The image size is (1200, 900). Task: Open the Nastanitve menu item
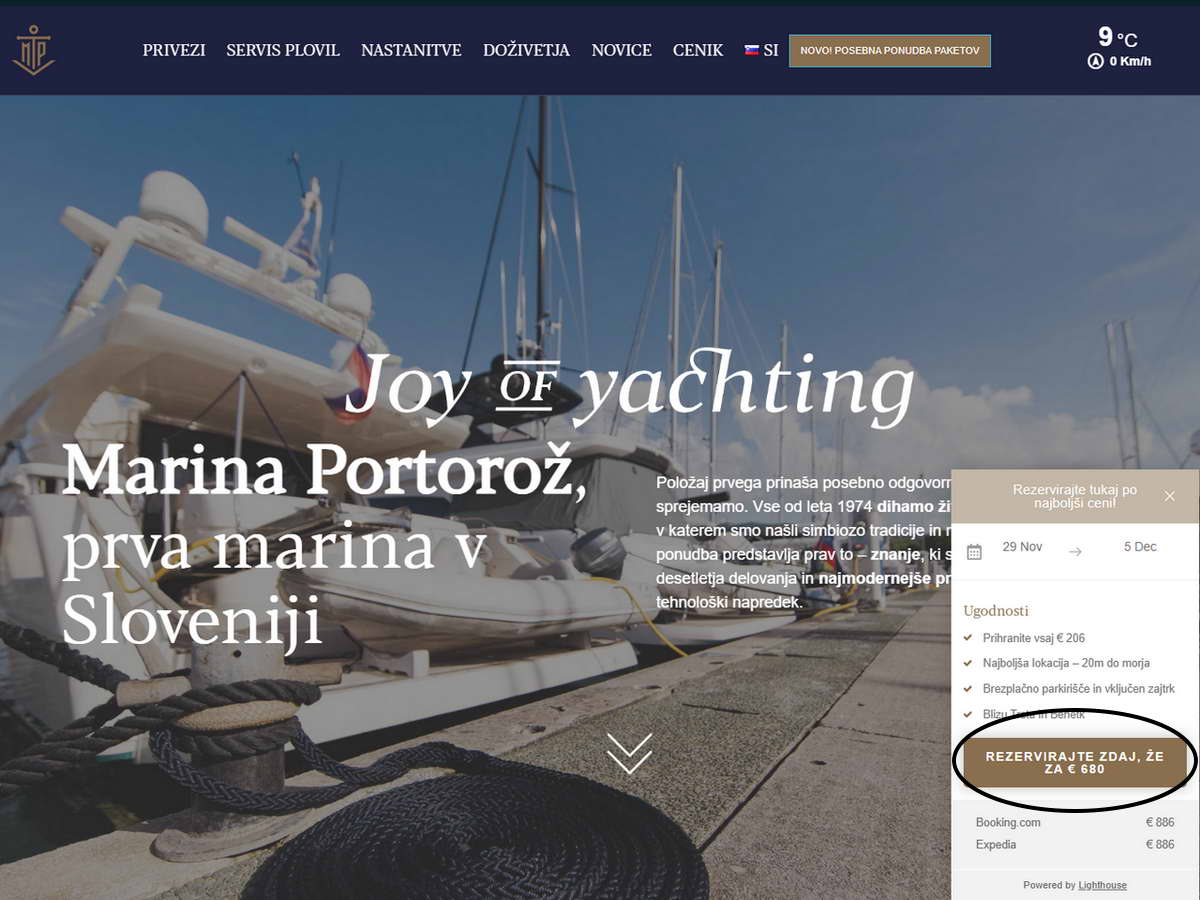[411, 50]
